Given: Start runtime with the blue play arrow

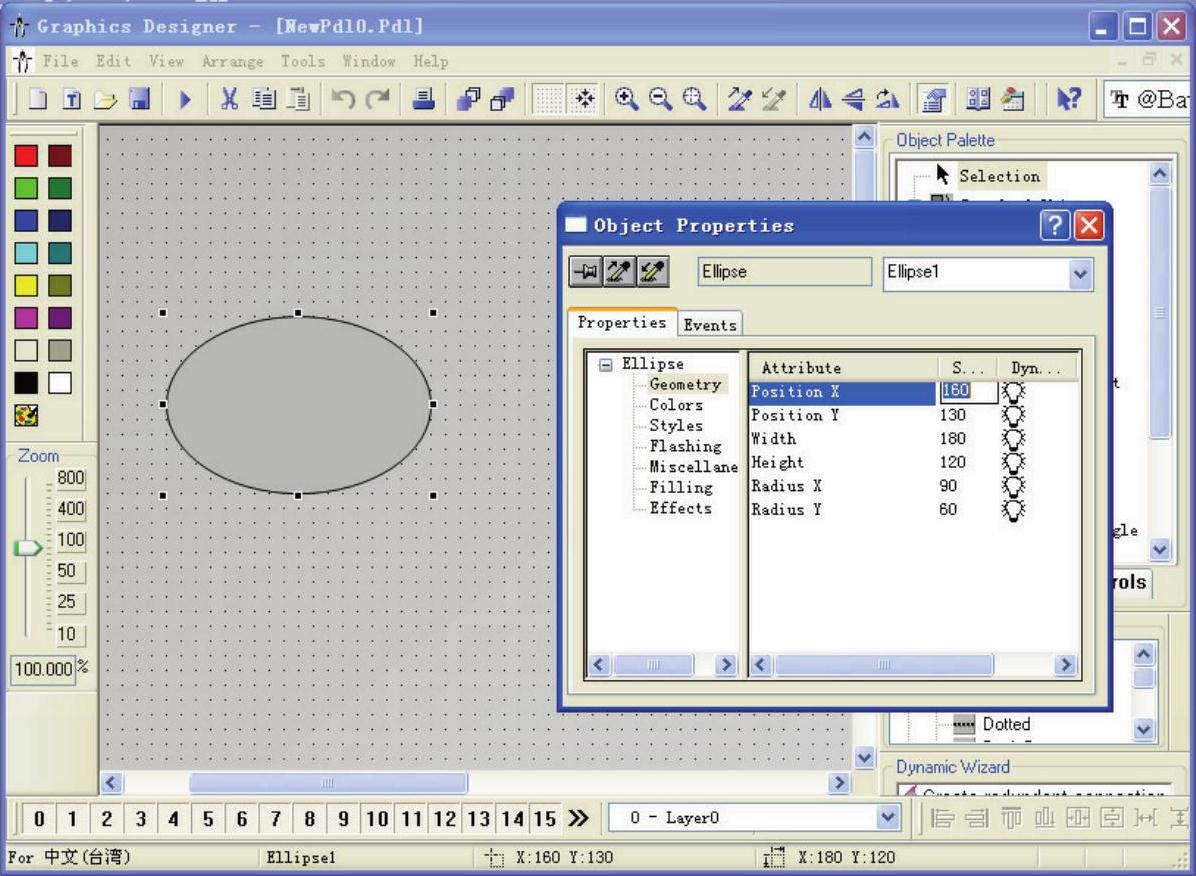Looking at the screenshot, I should pos(185,99).
